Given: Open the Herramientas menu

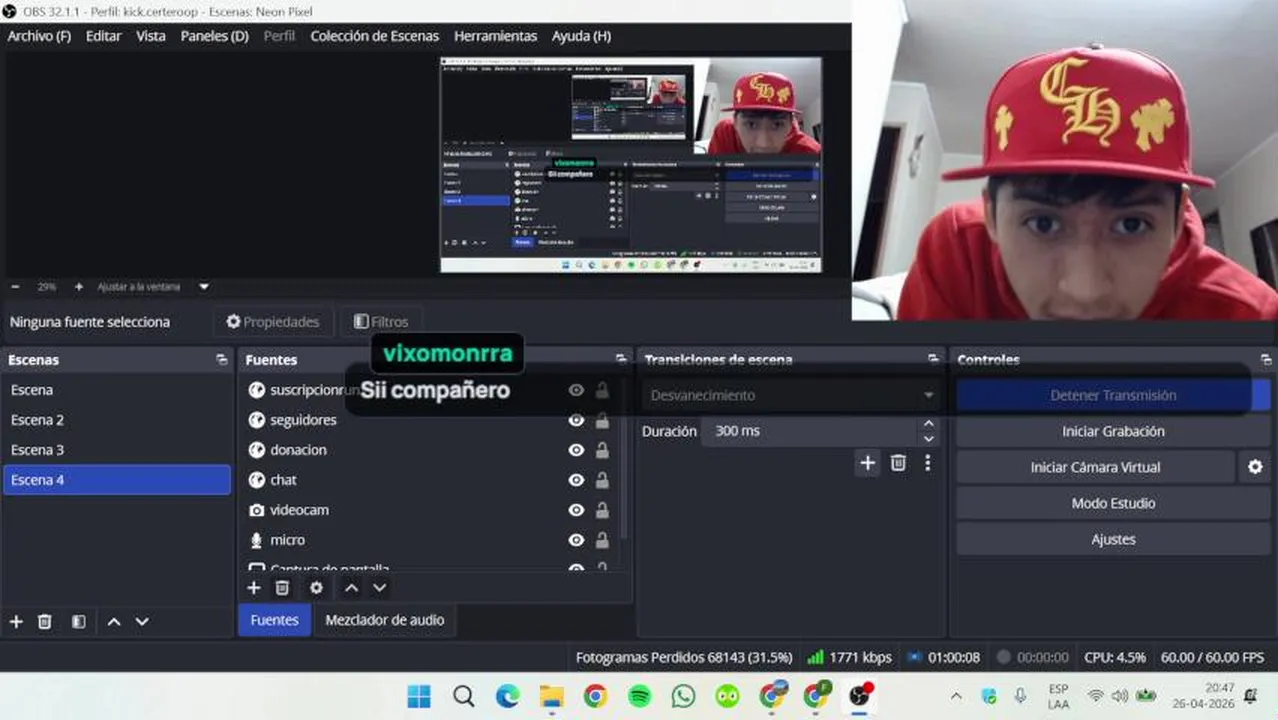Looking at the screenshot, I should pos(495,36).
